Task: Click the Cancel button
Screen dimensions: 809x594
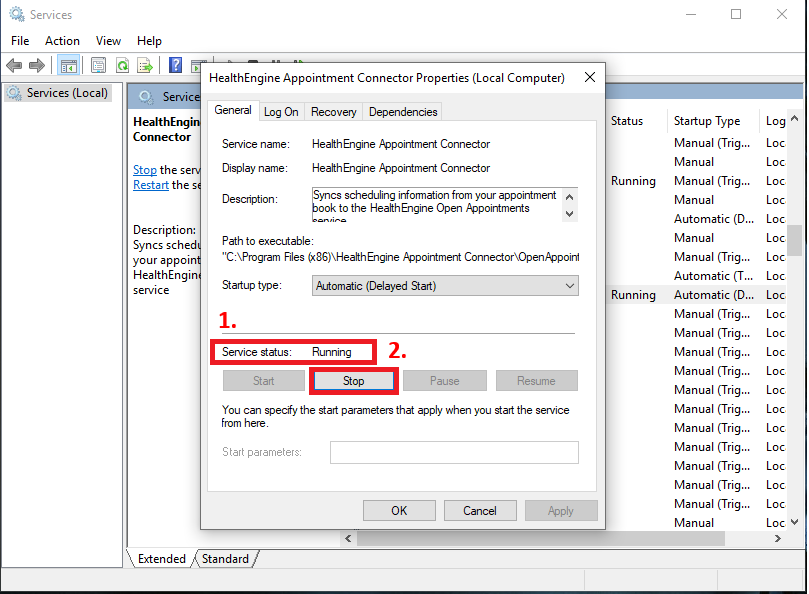Action: point(480,510)
